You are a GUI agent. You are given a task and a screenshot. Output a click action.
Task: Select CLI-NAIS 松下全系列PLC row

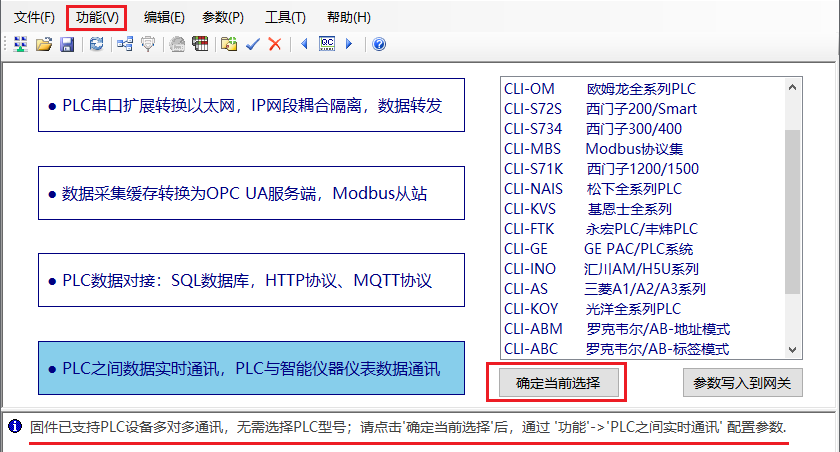click(643, 189)
